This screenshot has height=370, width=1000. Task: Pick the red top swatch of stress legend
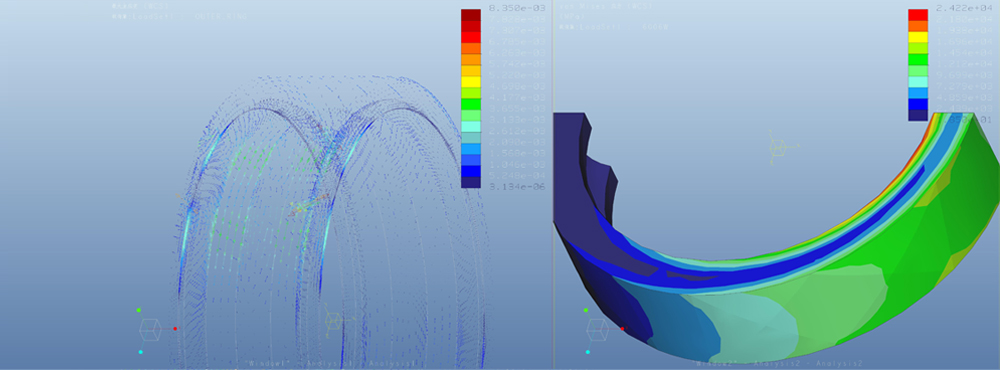918,15
